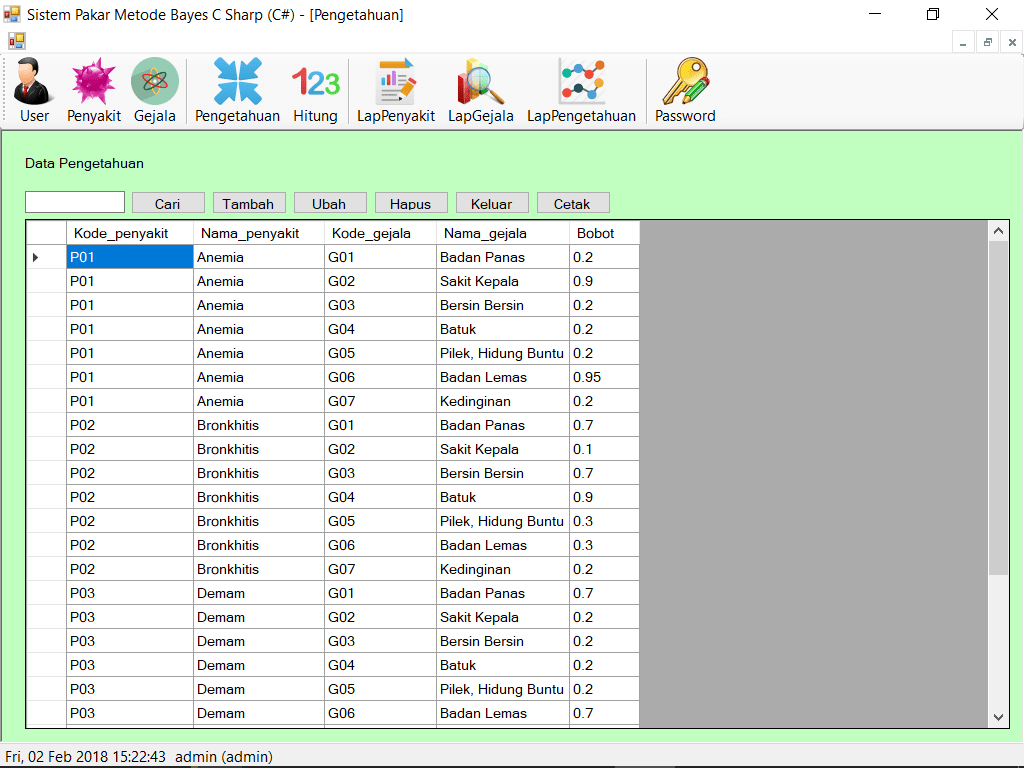
Task: Open the User toolbar icon
Action: (34, 83)
